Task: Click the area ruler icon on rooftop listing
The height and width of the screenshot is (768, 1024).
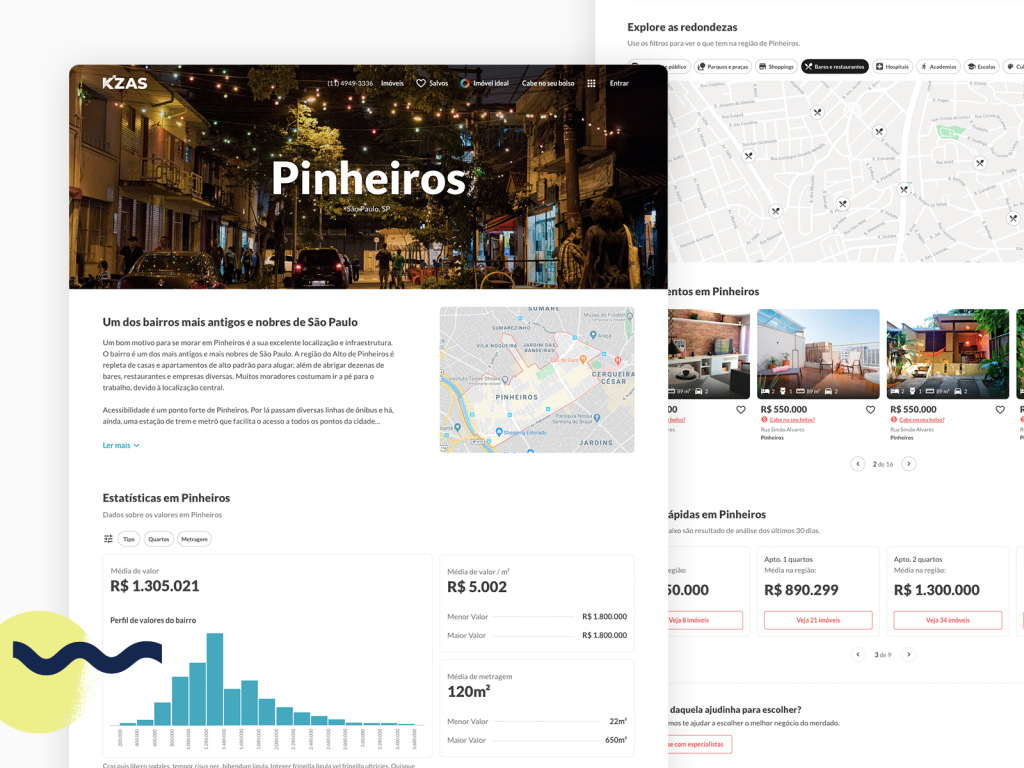Action: (800, 391)
